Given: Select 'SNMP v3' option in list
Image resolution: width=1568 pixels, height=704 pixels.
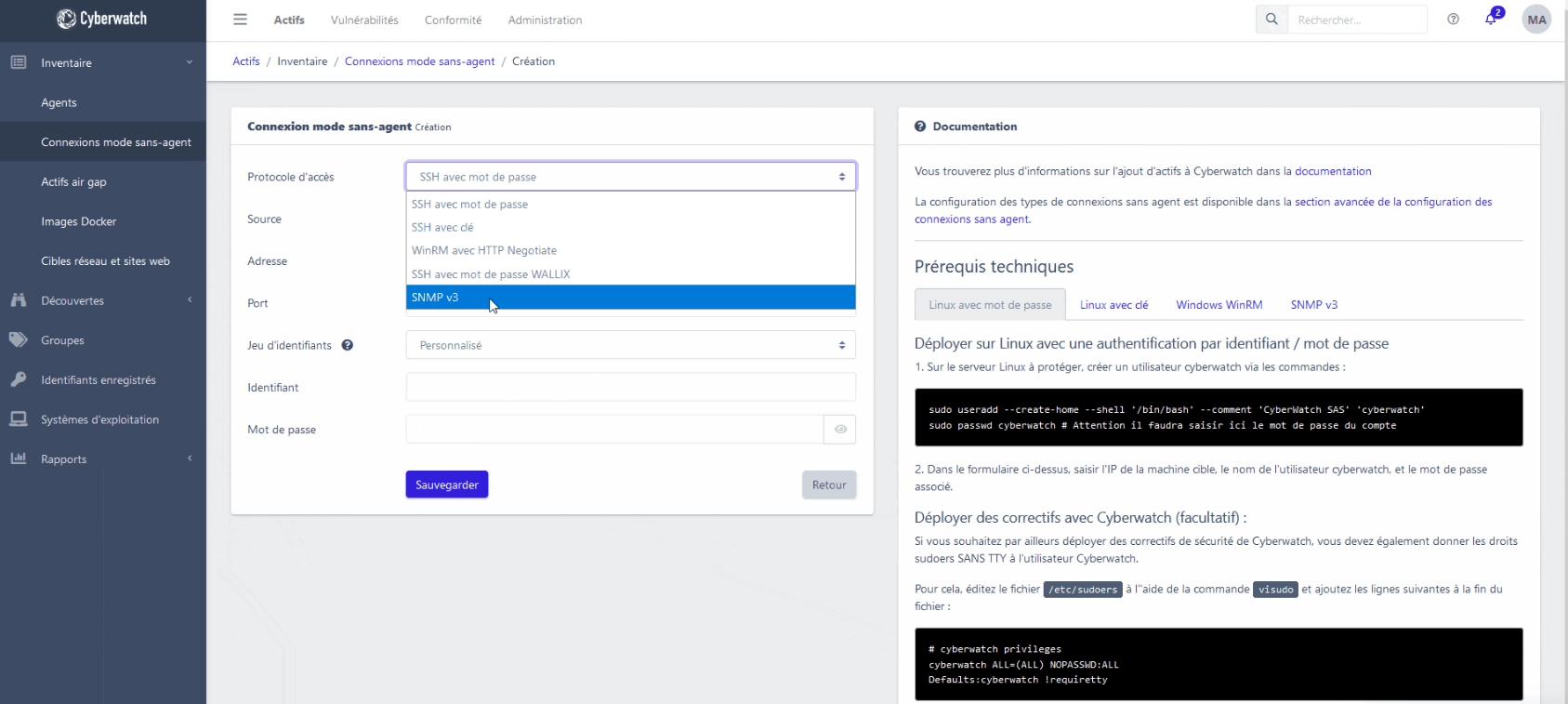Looking at the screenshot, I should click(631, 298).
